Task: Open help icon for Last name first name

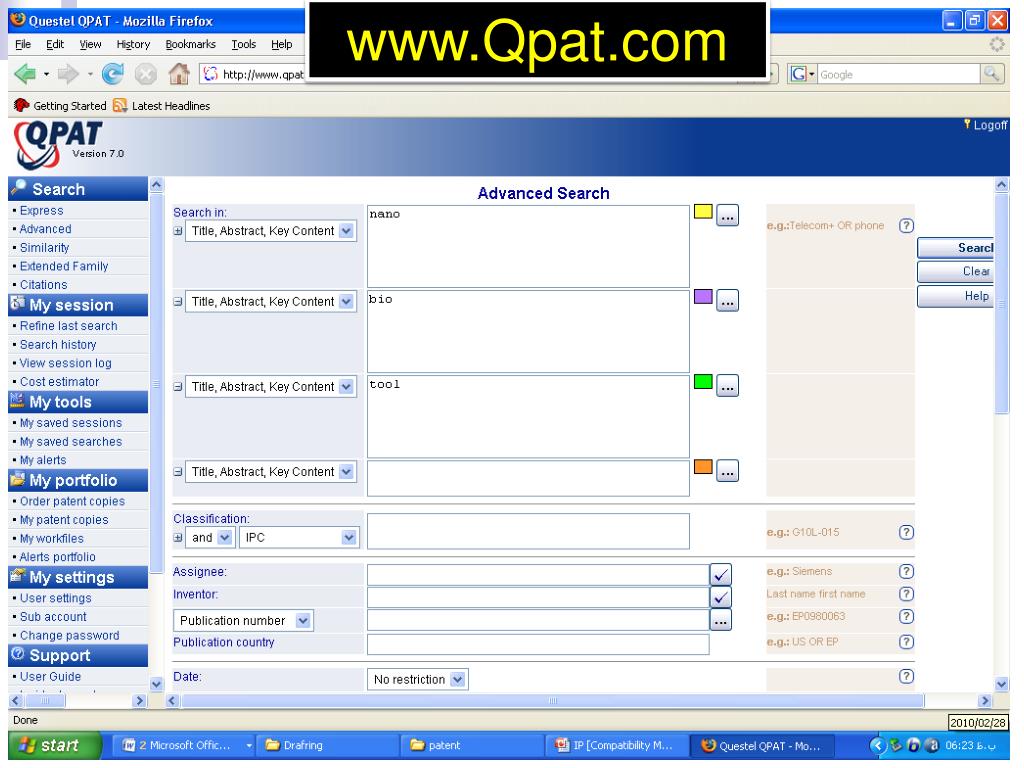Action: tap(906, 594)
